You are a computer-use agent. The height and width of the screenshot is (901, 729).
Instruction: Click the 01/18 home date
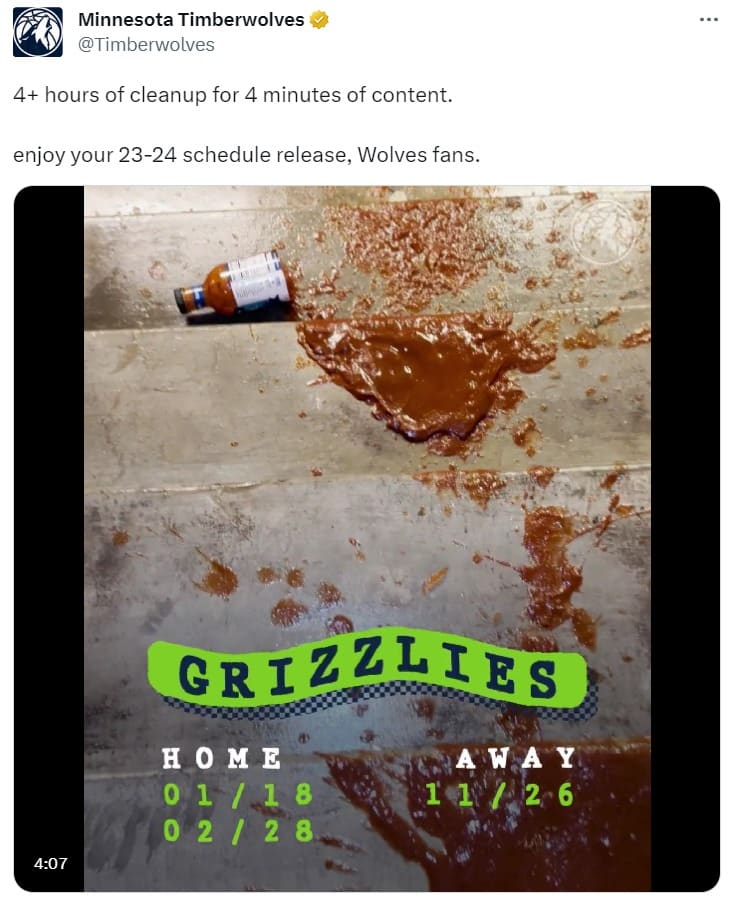(x=238, y=795)
